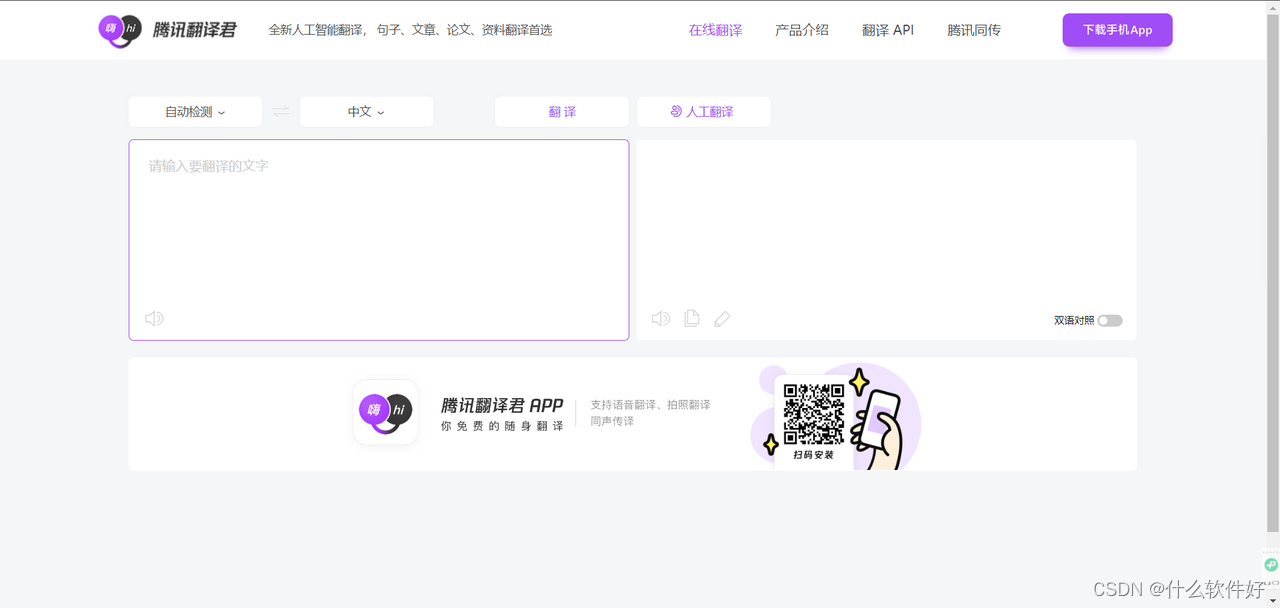The height and width of the screenshot is (608, 1280).
Task: Select the 在线翻译 nav tab
Action: click(715, 30)
